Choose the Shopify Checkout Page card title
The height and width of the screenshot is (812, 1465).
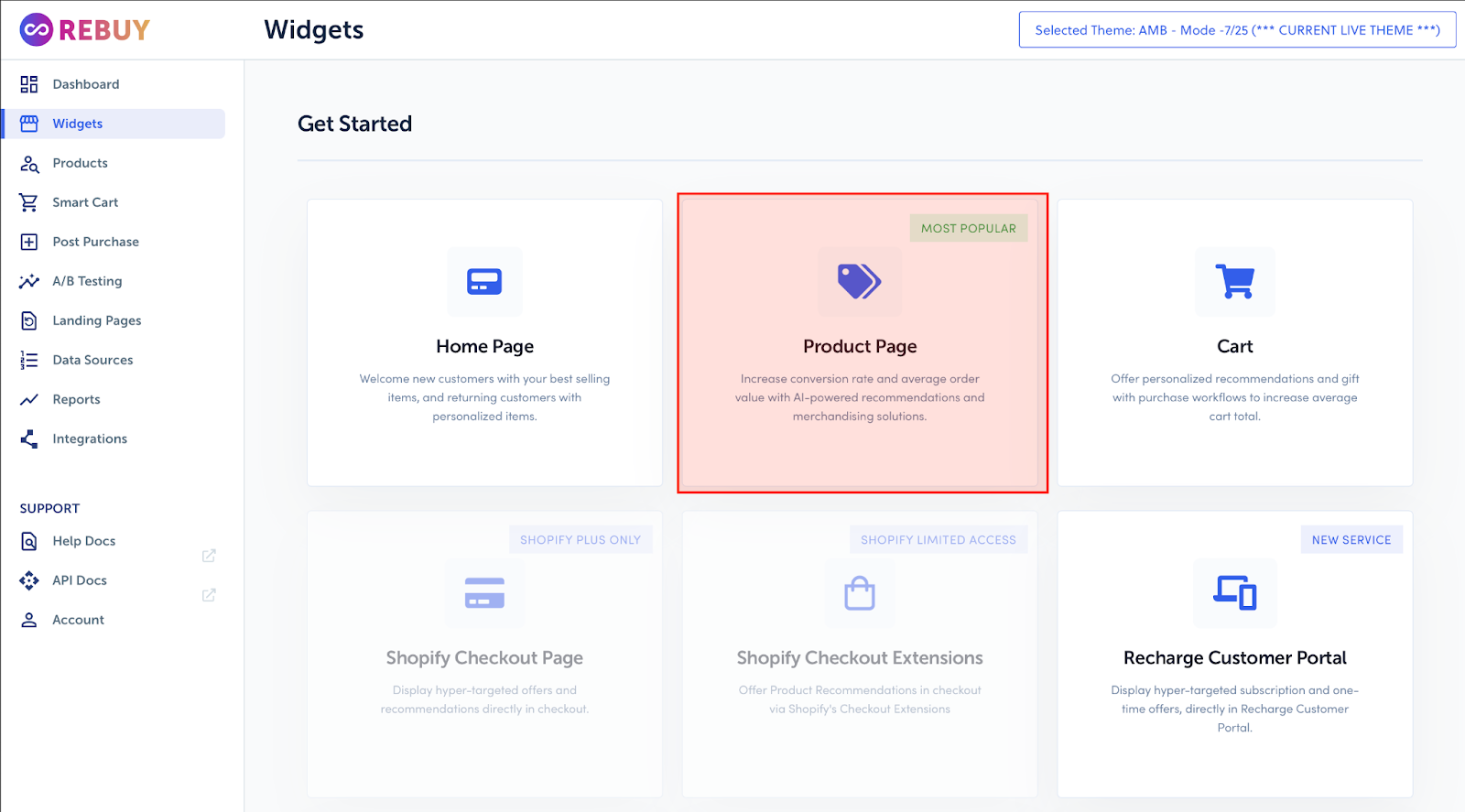click(484, 658)
